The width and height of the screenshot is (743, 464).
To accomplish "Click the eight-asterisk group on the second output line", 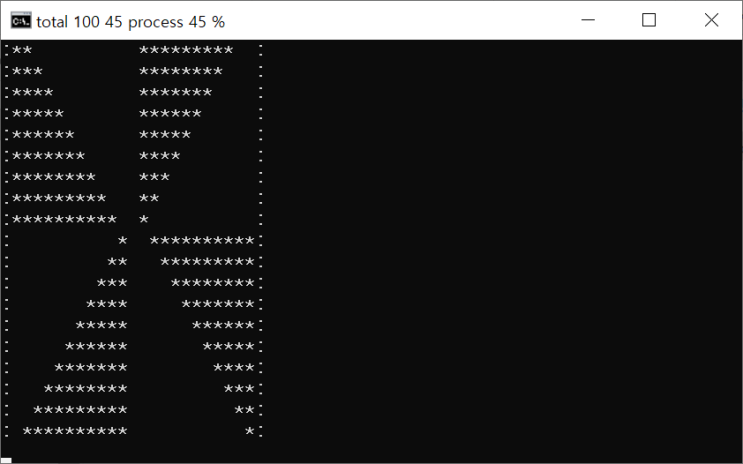I will point(181,71).
